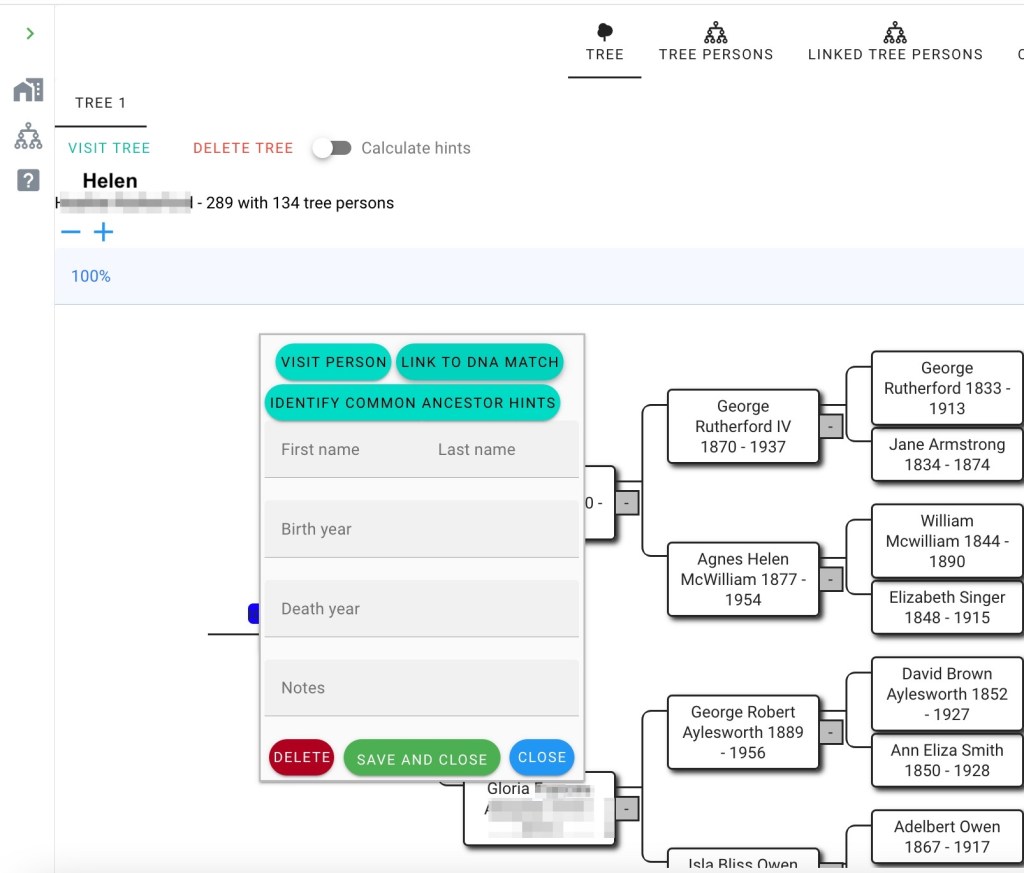Screen dimensions: 1024x873
Task: Click the Birth year input field
Action: click(421, 529)
